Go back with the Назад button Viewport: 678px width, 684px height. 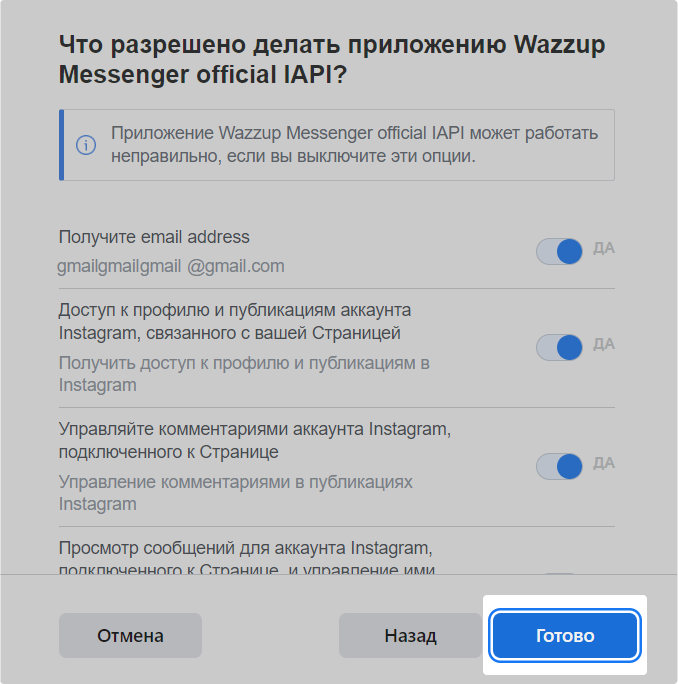410,635
